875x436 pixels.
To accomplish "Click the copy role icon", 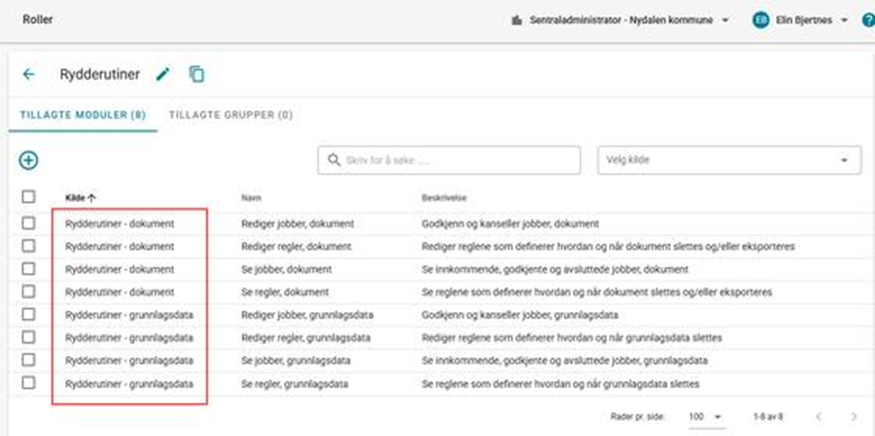I will pyautogui.click(x=197, y=74).
